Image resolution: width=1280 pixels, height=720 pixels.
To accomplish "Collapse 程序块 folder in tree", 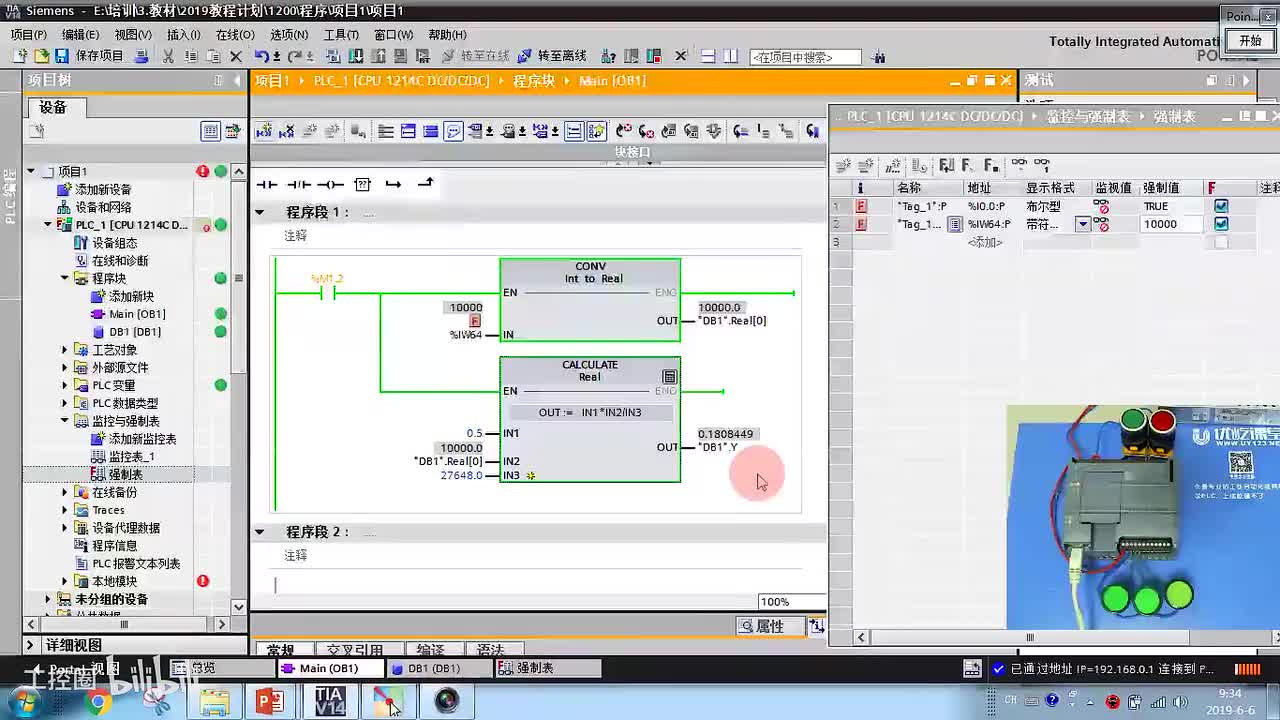I will pyautogui.click(x=65, y=278).
